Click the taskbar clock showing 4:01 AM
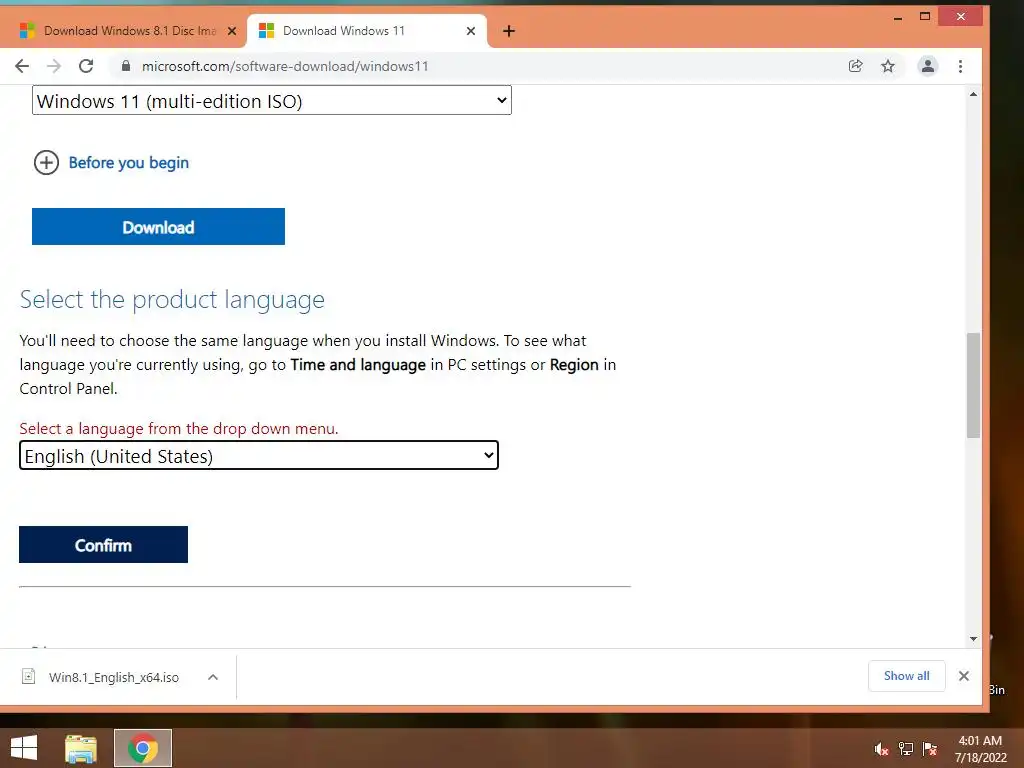Screen dimensions: 1024x768 980,749
